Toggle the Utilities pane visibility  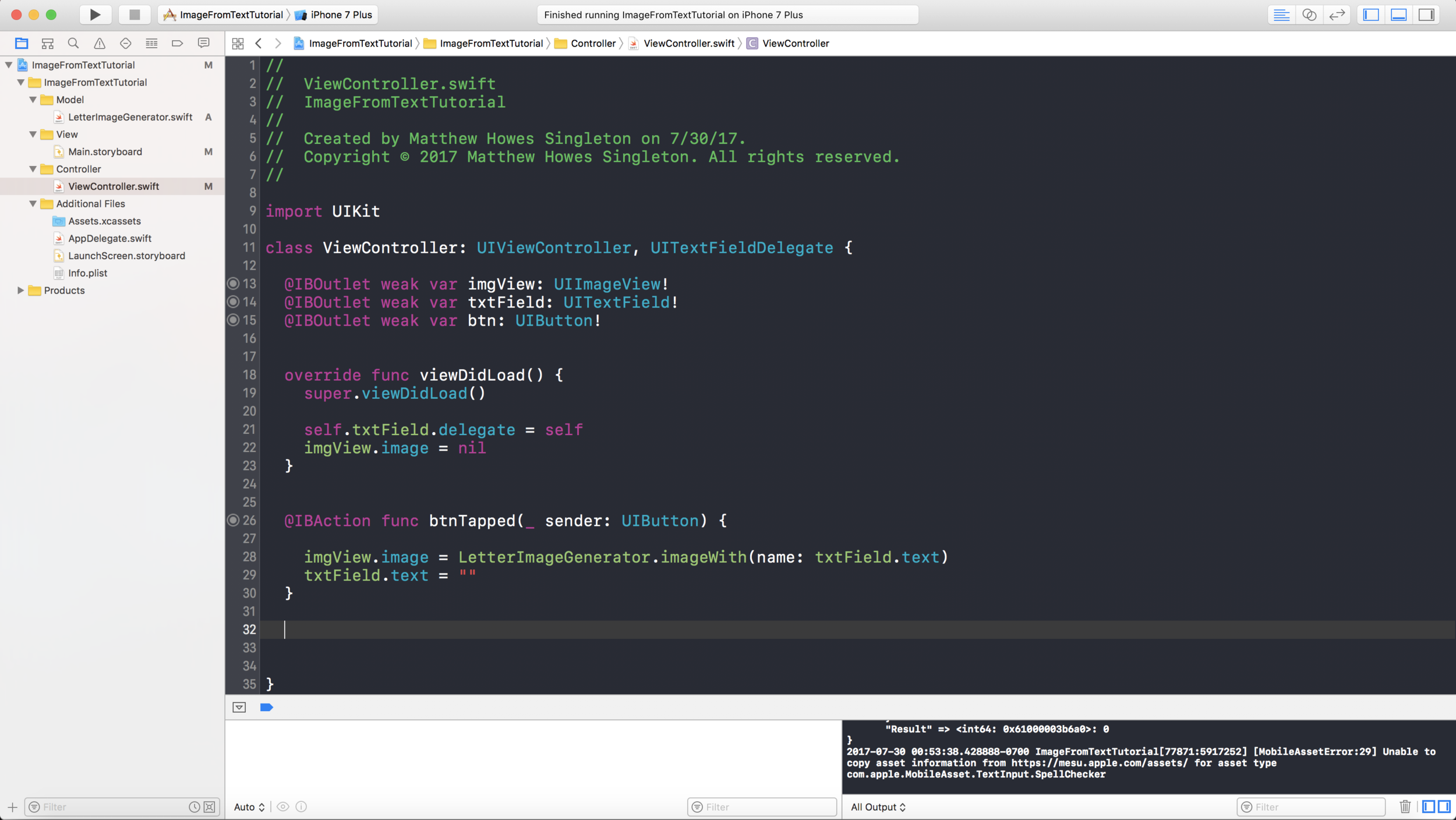(1426, 15)
